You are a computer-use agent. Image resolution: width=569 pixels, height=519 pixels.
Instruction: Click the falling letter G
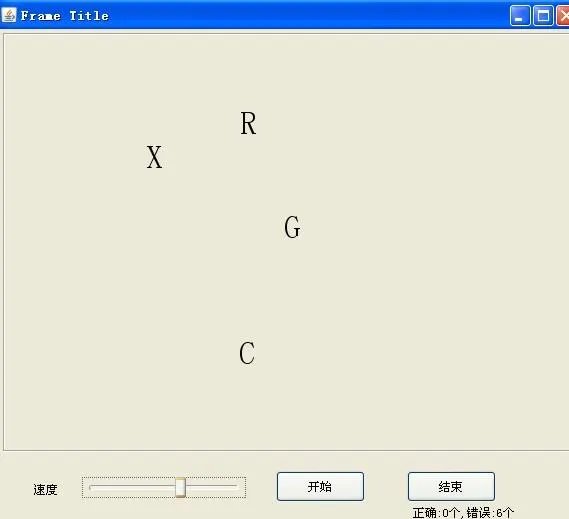(x=292, y=227)
